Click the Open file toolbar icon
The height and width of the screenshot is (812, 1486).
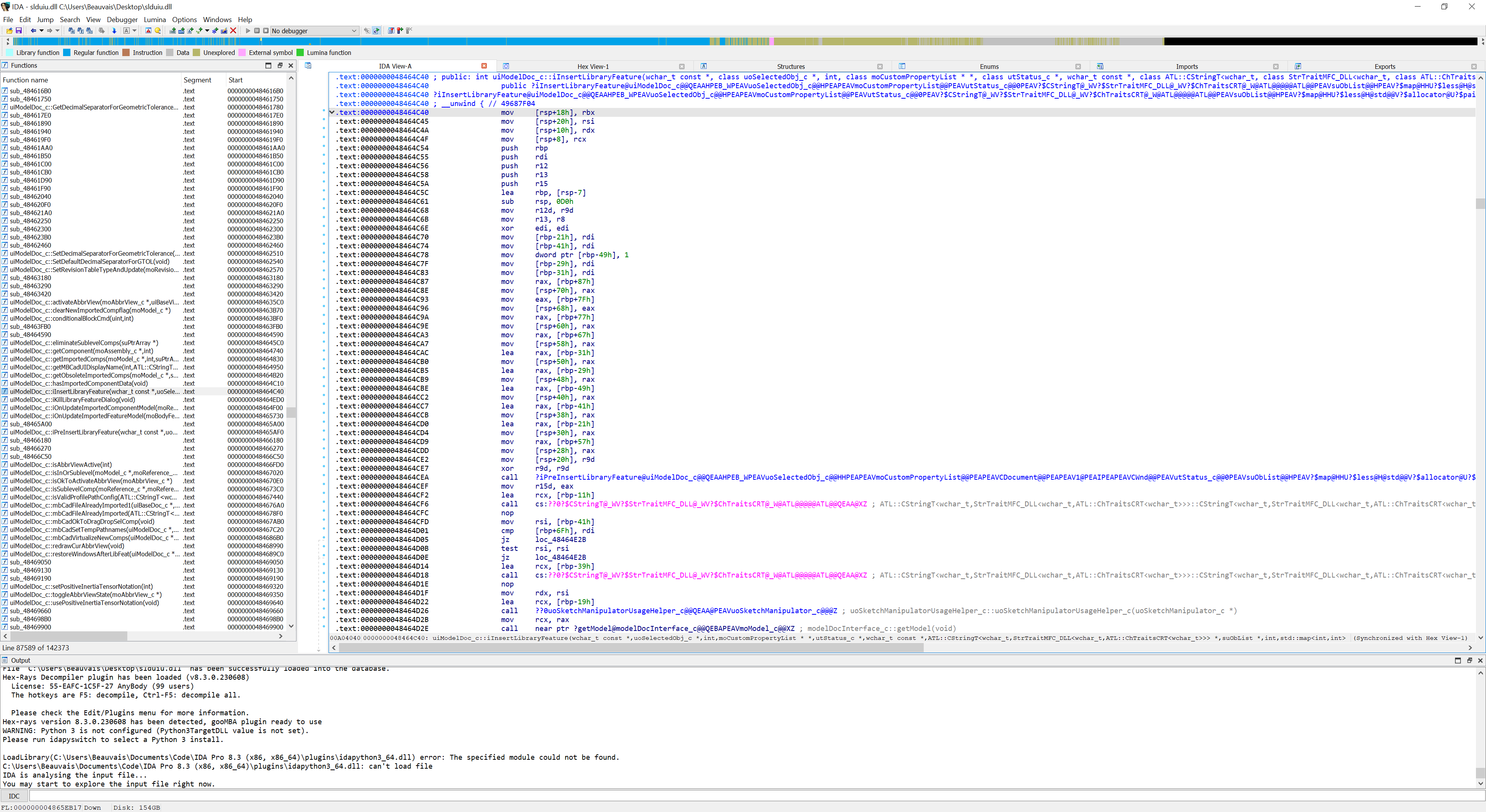tap(9, 31)
